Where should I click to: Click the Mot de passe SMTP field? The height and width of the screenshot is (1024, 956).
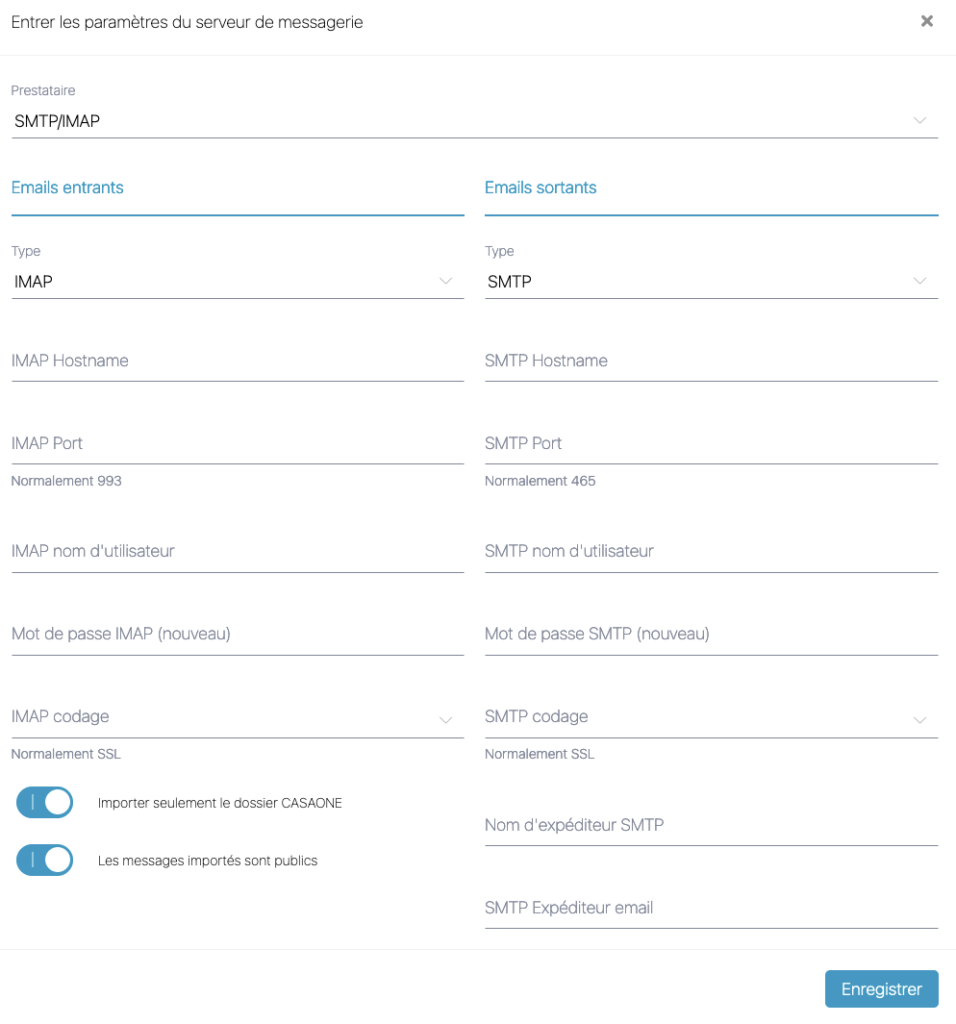(x=711, y=634)
